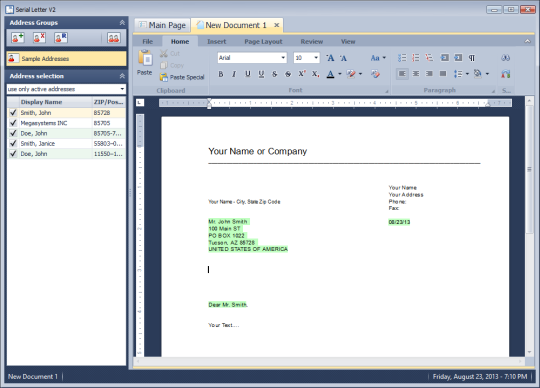Switch to the View ribbon tab
This screenshot has height=388, width=540.
coord(348,42)
